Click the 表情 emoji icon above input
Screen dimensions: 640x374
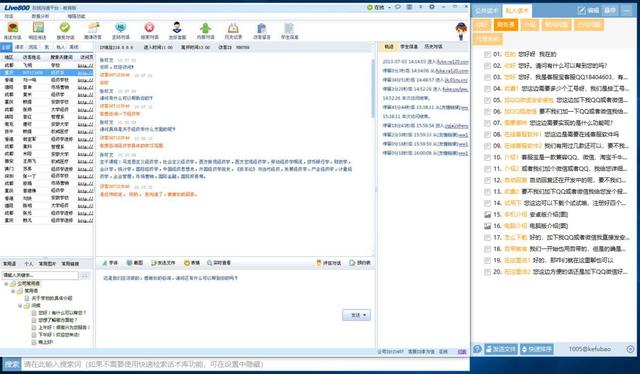[x=192, y=263]
